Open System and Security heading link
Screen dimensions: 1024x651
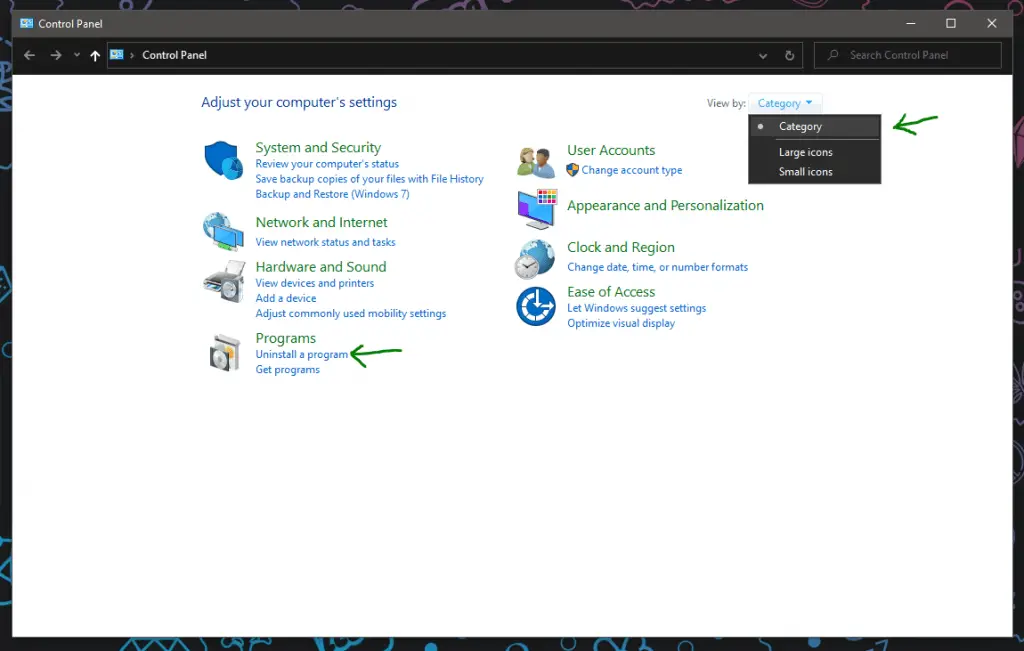[x=318, y=148]
